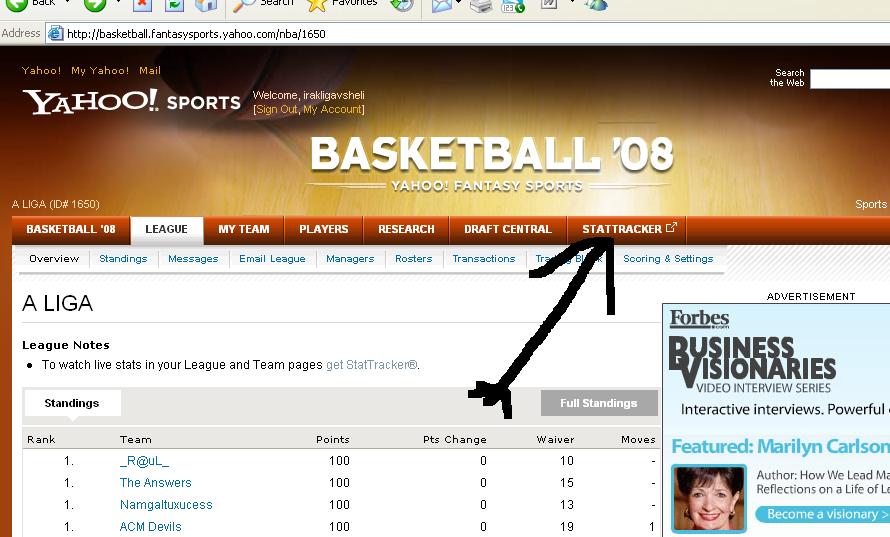Click the Print printer icon
890x537 pixels.
[481, 6]
